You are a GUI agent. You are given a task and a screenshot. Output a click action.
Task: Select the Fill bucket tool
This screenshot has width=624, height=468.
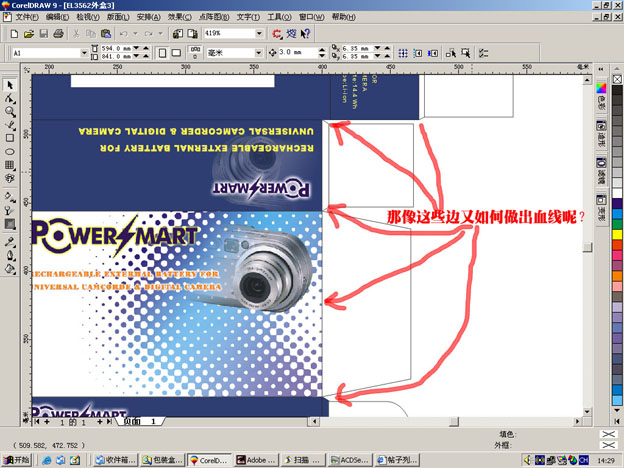[10, 269]
